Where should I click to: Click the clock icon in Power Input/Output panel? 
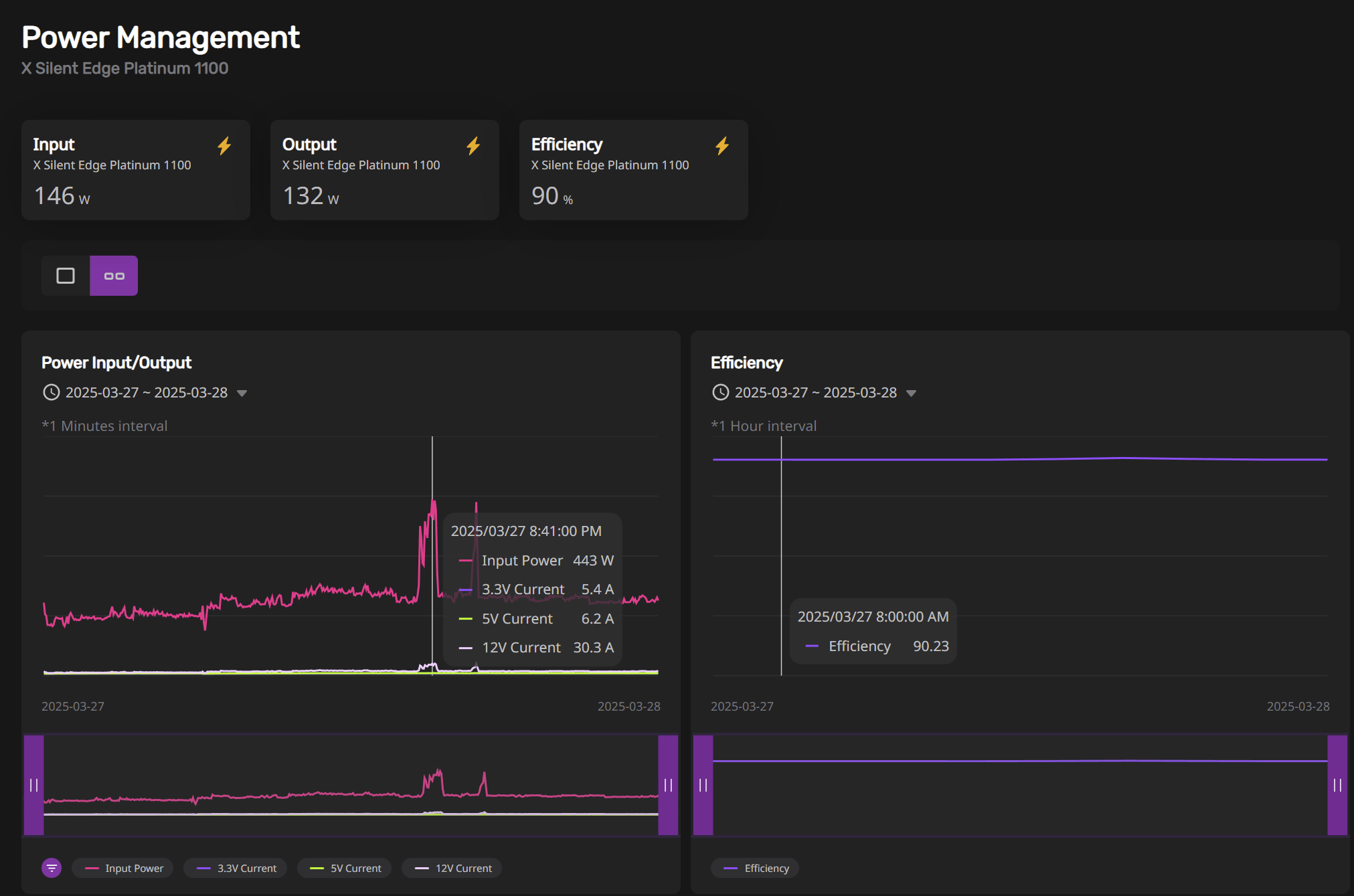coord(51,392)
